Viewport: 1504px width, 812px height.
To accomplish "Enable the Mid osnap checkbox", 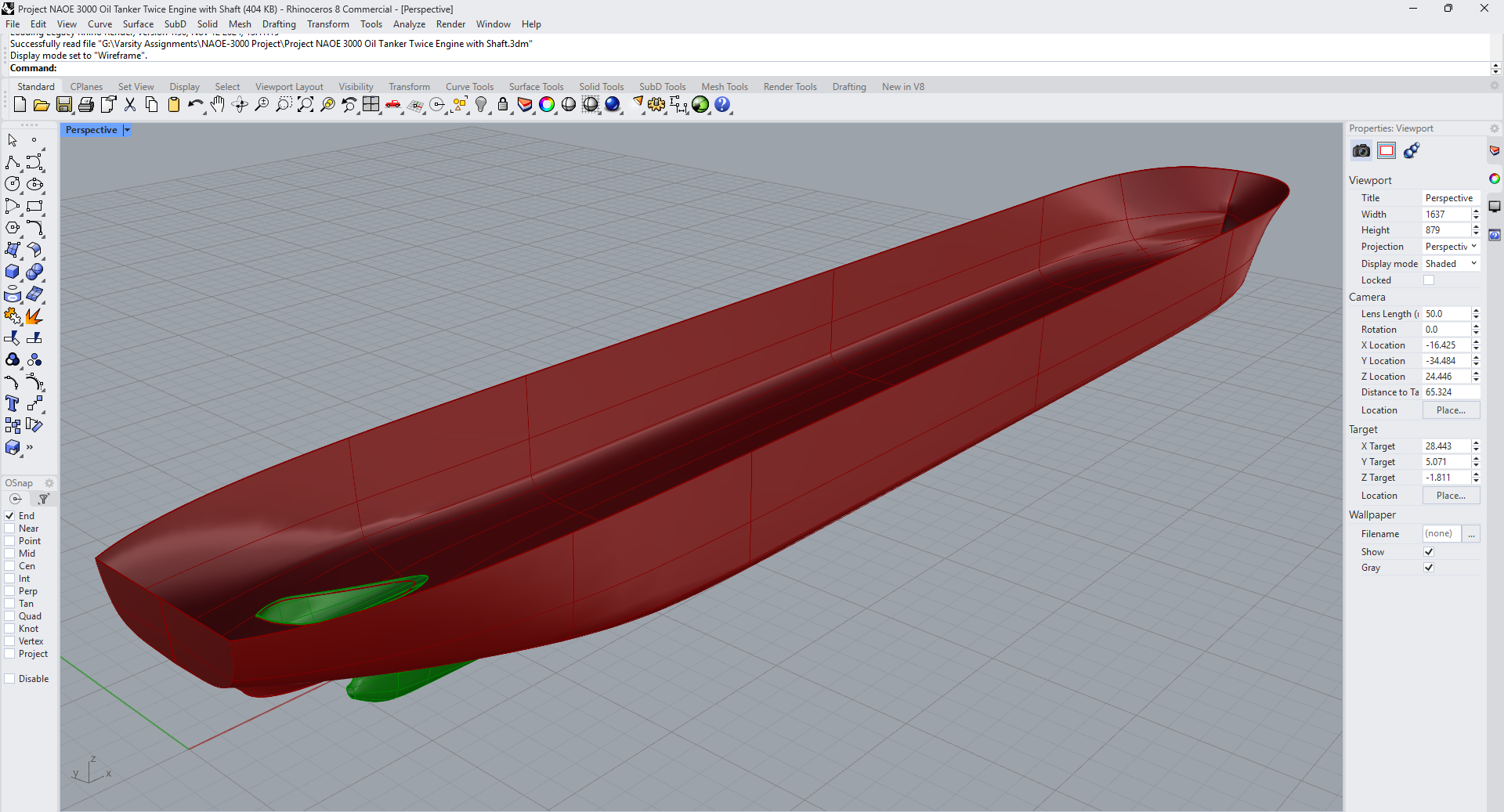I will point(10,554).
